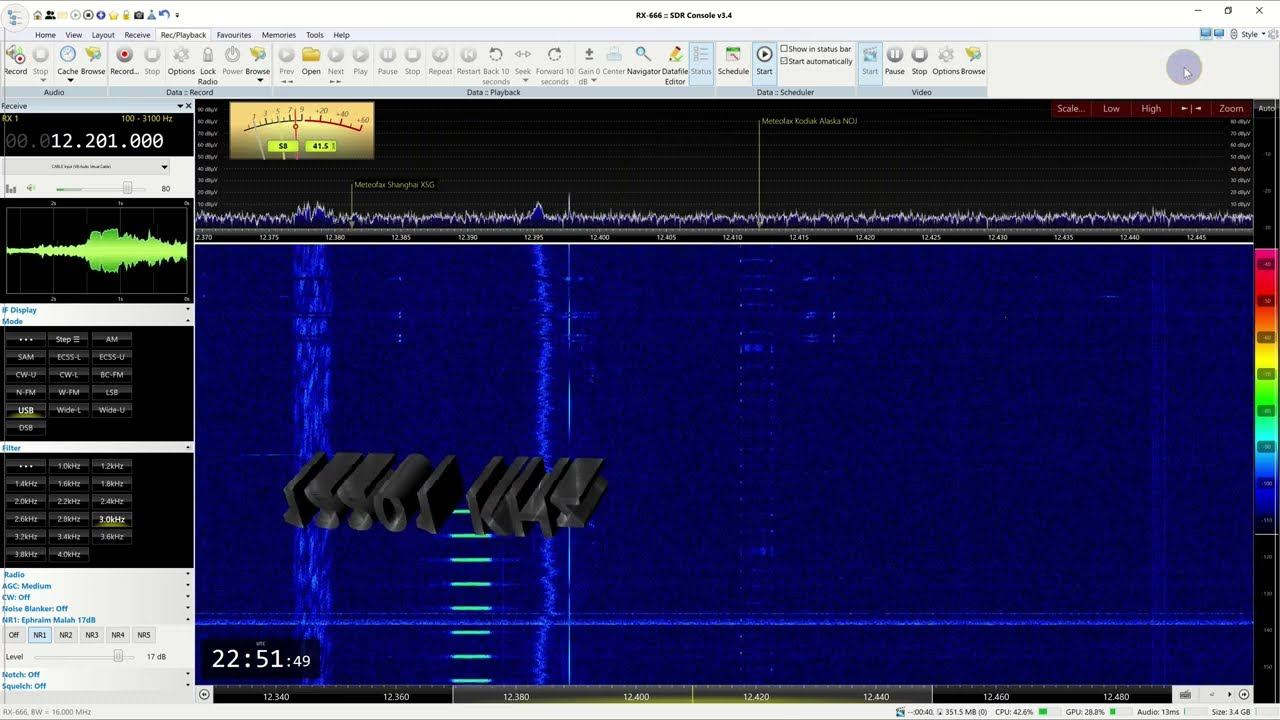Adjust the noise reduction Level slider
Screen dimensions: 1280x720
(118, 656)
